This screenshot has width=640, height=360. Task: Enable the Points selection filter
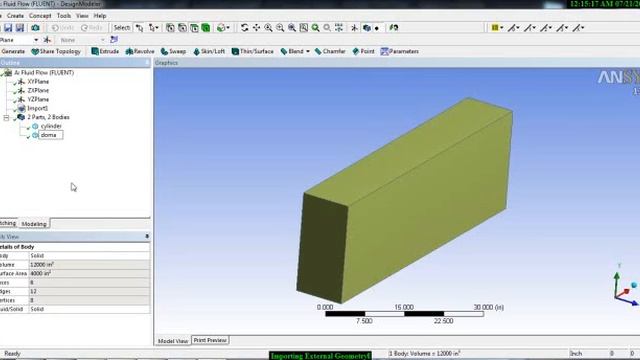(x=170, y=28)
